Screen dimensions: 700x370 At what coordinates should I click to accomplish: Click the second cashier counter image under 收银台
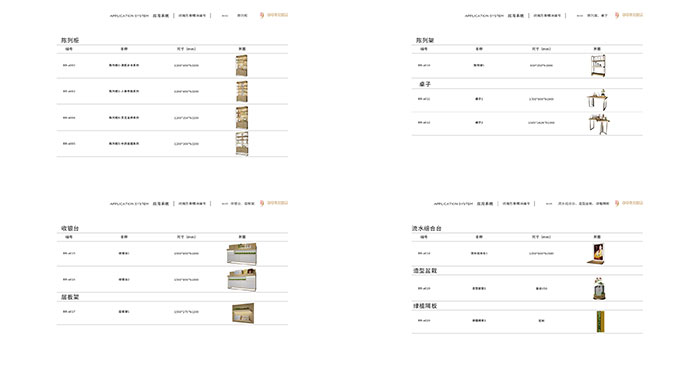(242, 280)
